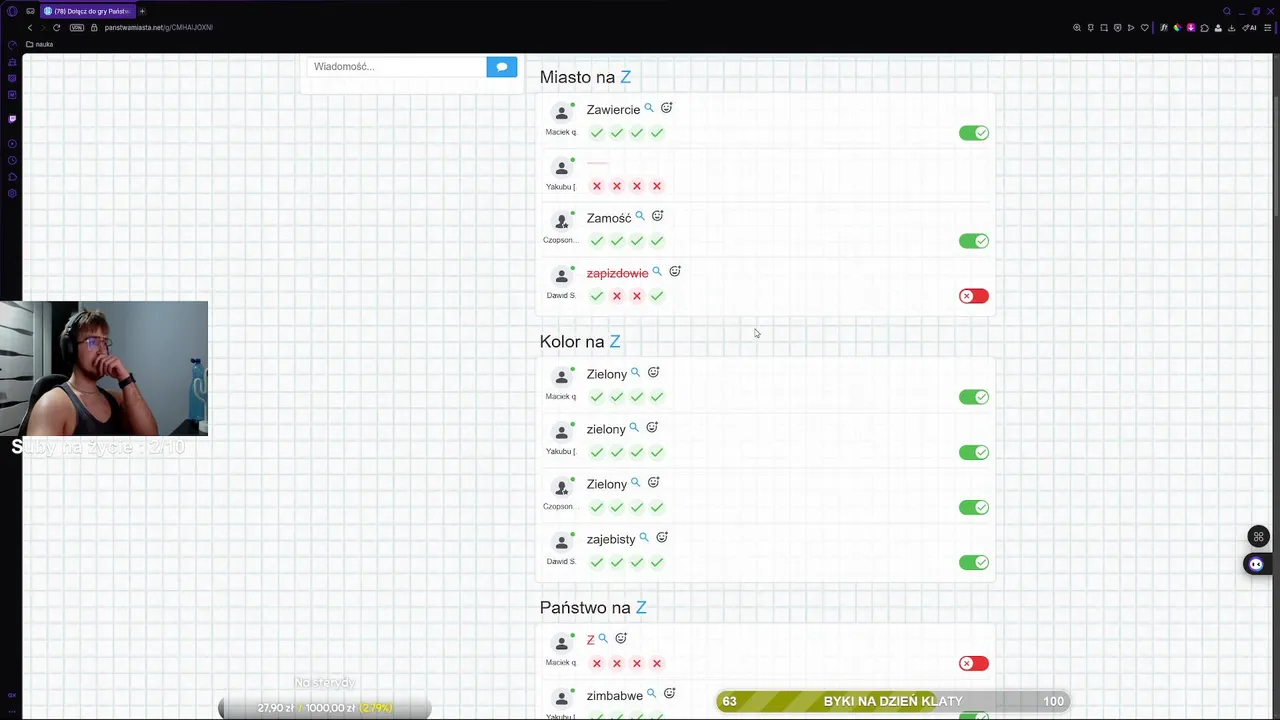Click the Wiadomość message input field
1280x720 pixels.
tap(397, 66)
